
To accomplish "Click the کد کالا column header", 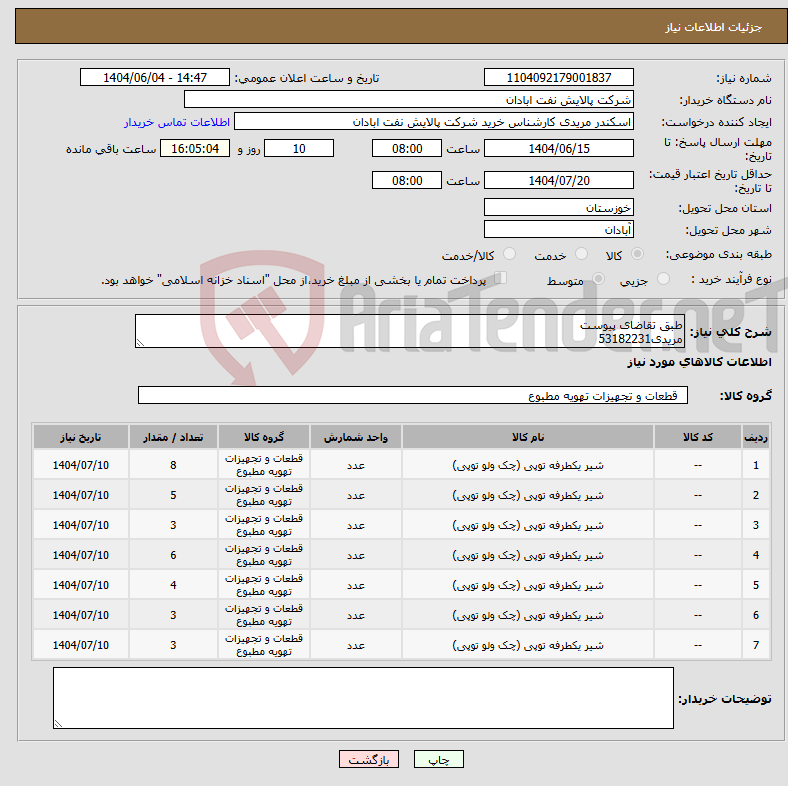I will (x=698, y=437).
